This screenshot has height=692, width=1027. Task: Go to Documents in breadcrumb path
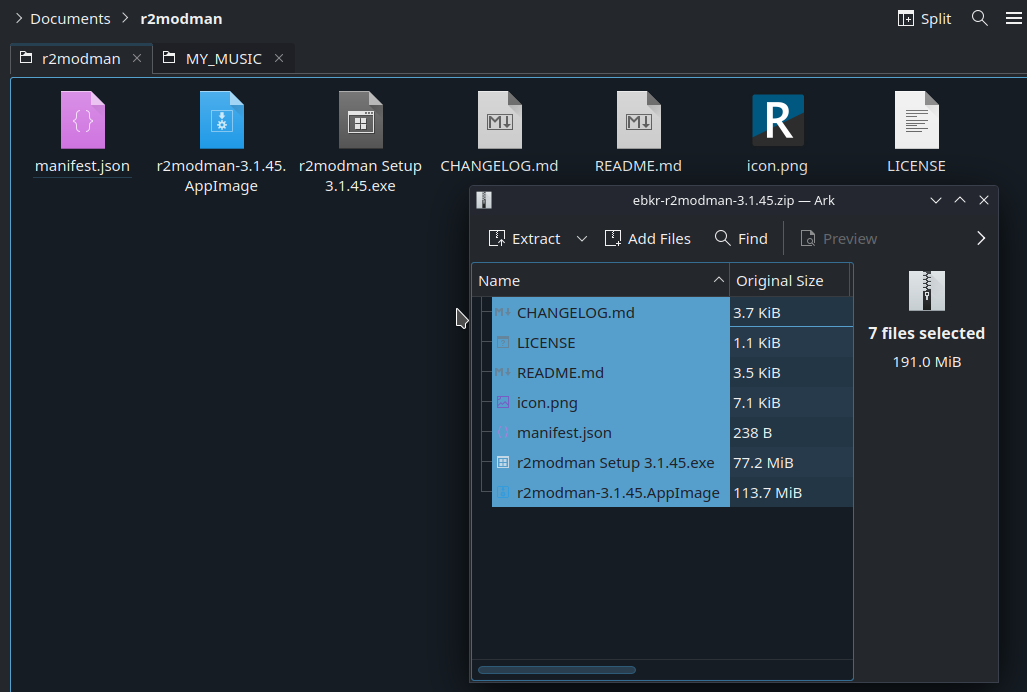tap(70, 19)
